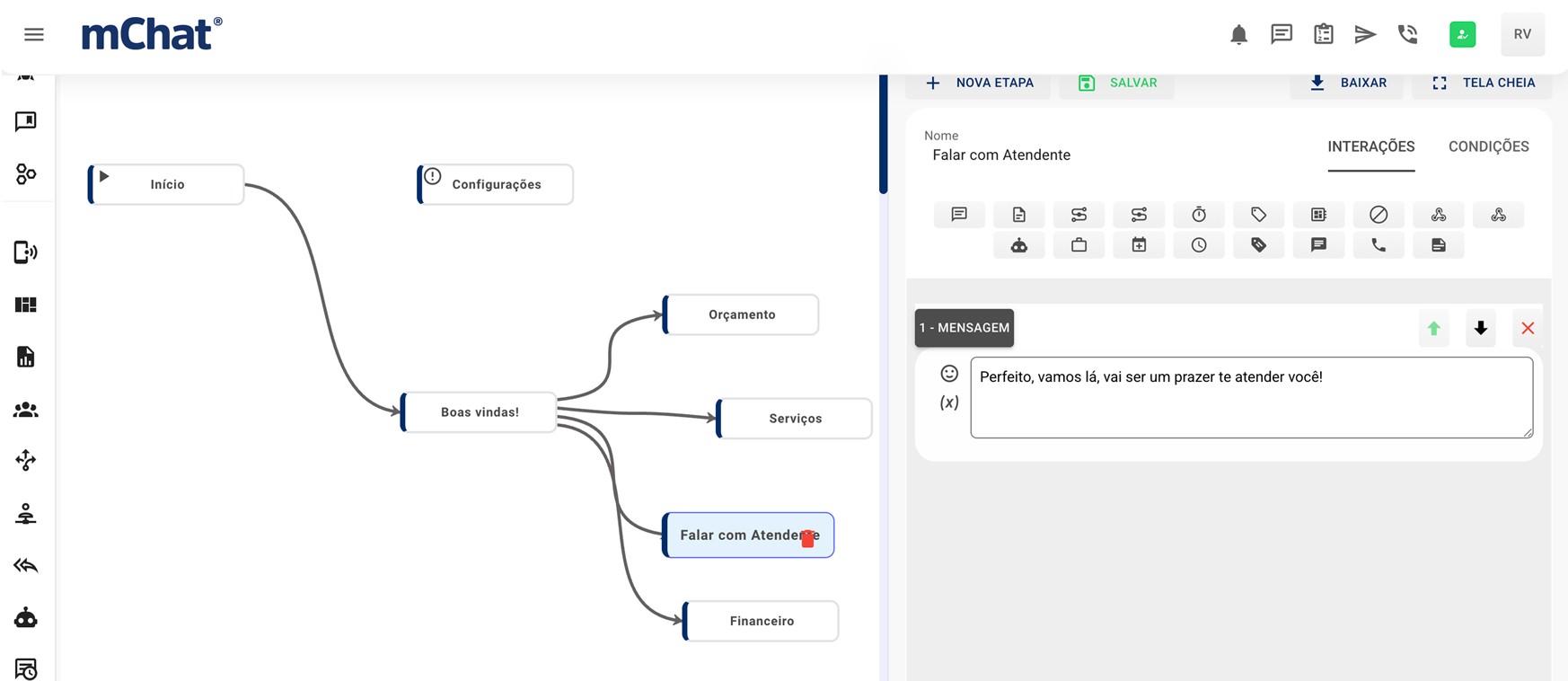1568x681 pixels.
Task: Open the phone calls icon in the header
Action: tap(1407, 34)
